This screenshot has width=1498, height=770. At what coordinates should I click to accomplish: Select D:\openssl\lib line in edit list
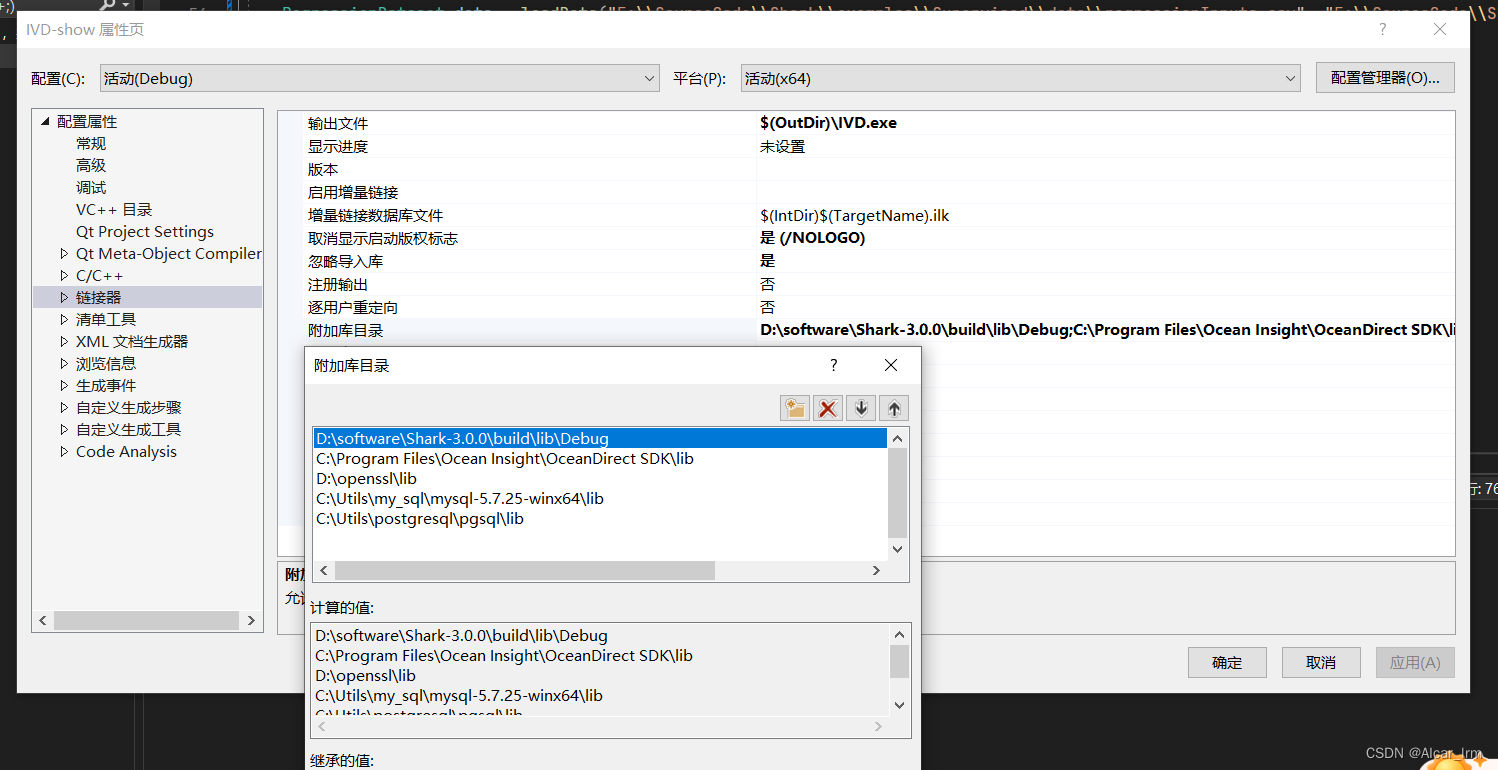coord(600,478)
